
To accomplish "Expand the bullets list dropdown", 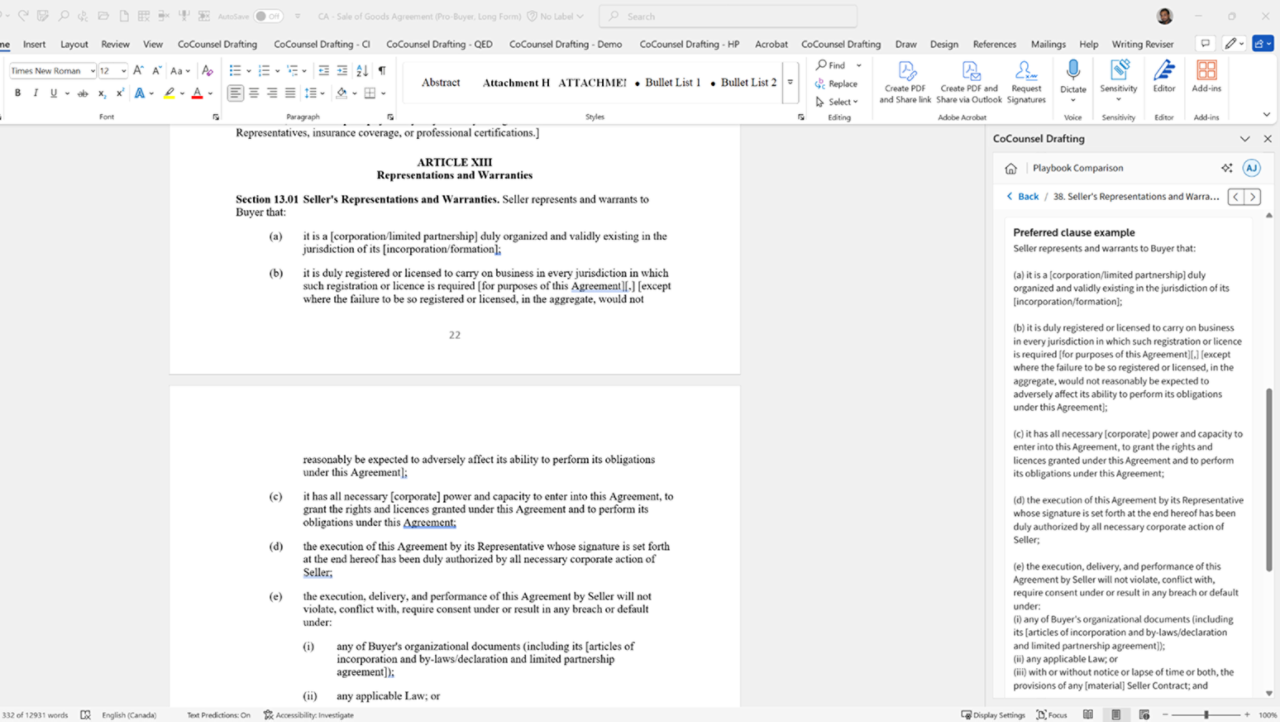I will click(249, 71).
